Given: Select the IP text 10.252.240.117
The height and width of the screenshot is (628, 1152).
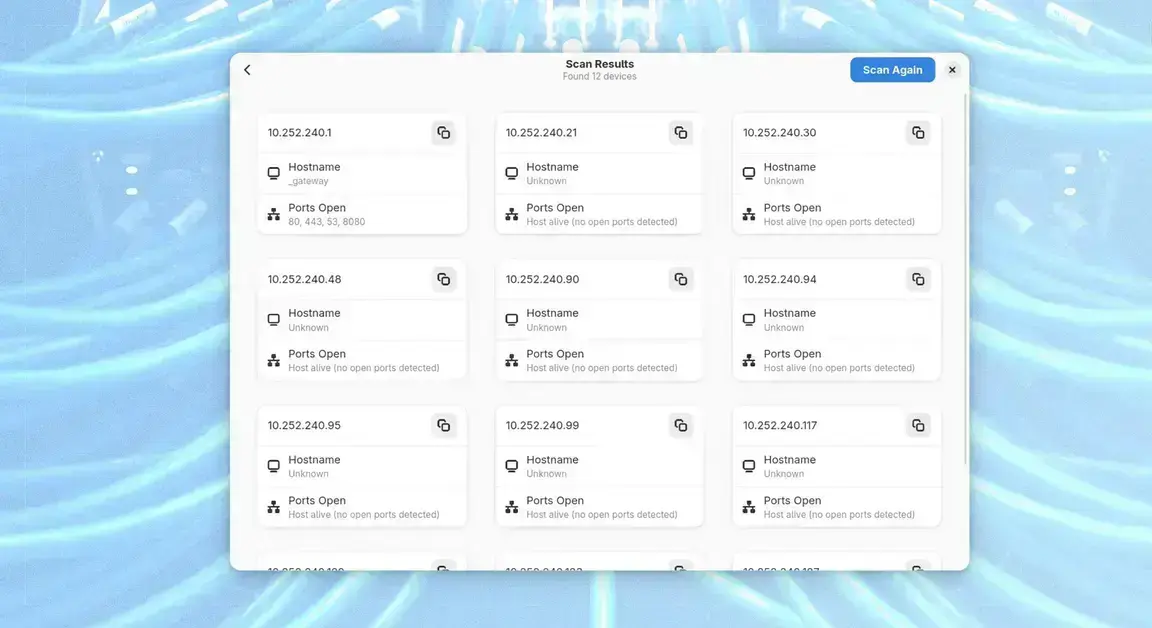Looking at the screenshot, I should tap(780, 425).
